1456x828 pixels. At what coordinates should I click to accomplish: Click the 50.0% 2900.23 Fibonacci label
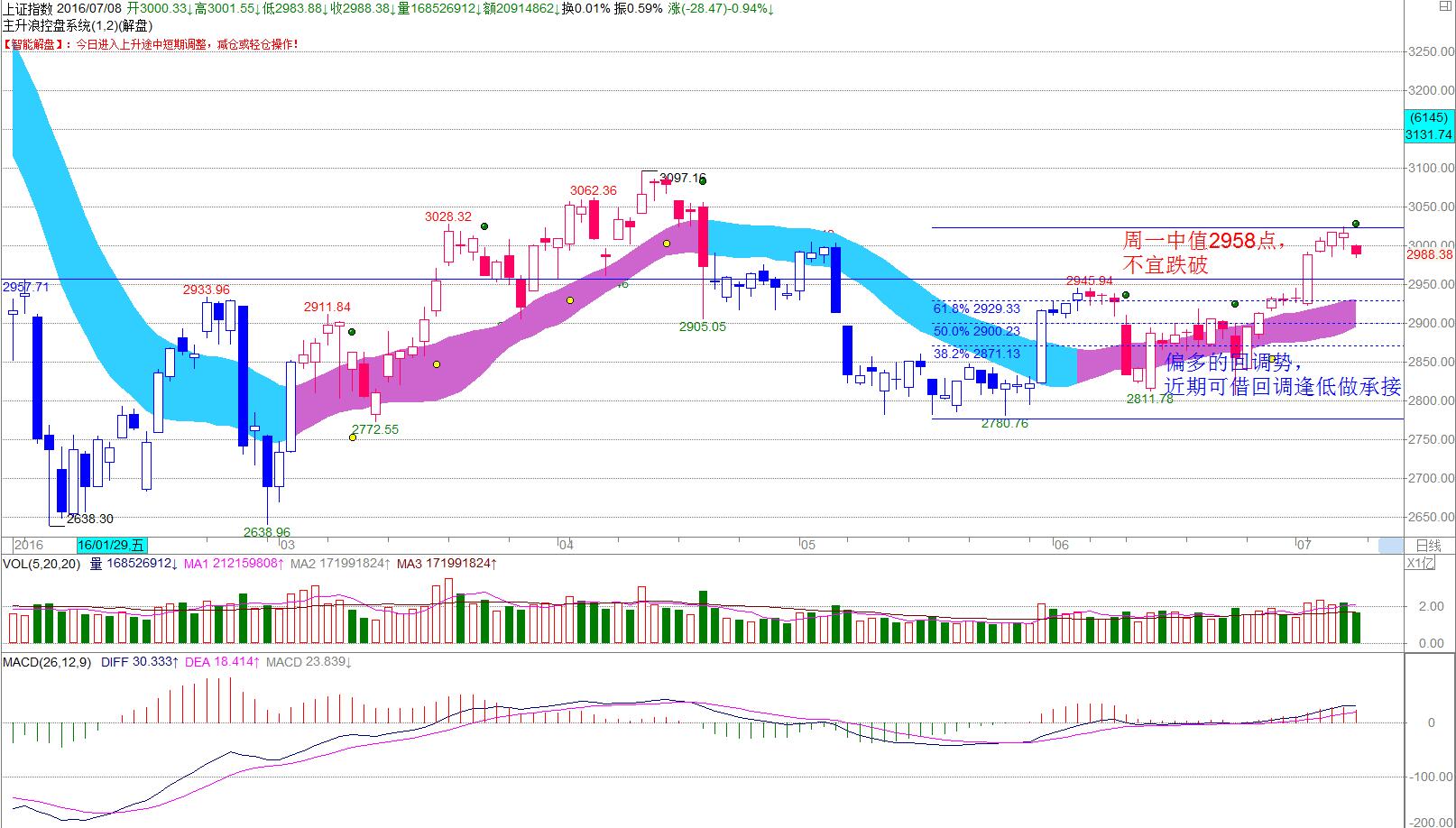coord(977,331)
